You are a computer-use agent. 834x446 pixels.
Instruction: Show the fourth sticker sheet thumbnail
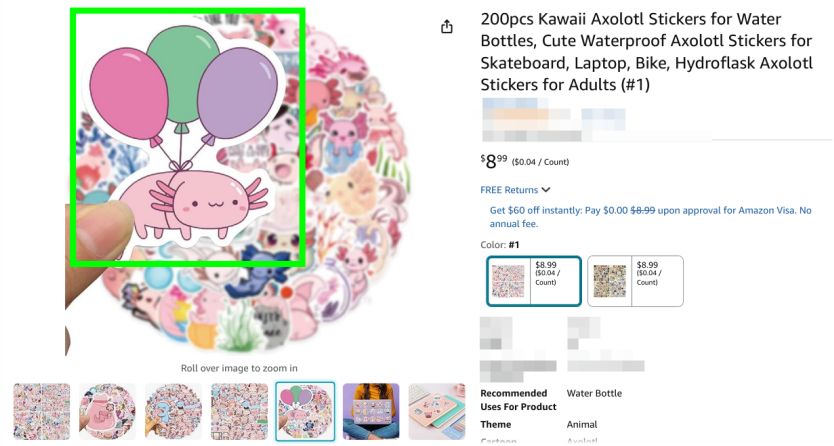coord(239,411)
